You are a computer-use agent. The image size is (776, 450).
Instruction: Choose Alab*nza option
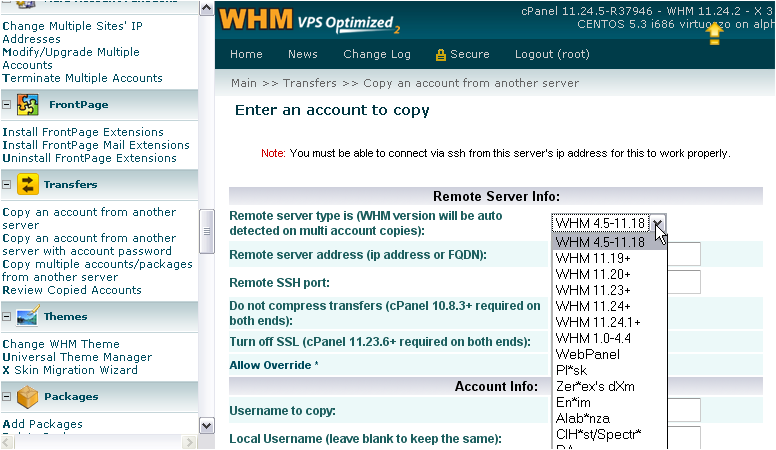click(x=609, y=418)
